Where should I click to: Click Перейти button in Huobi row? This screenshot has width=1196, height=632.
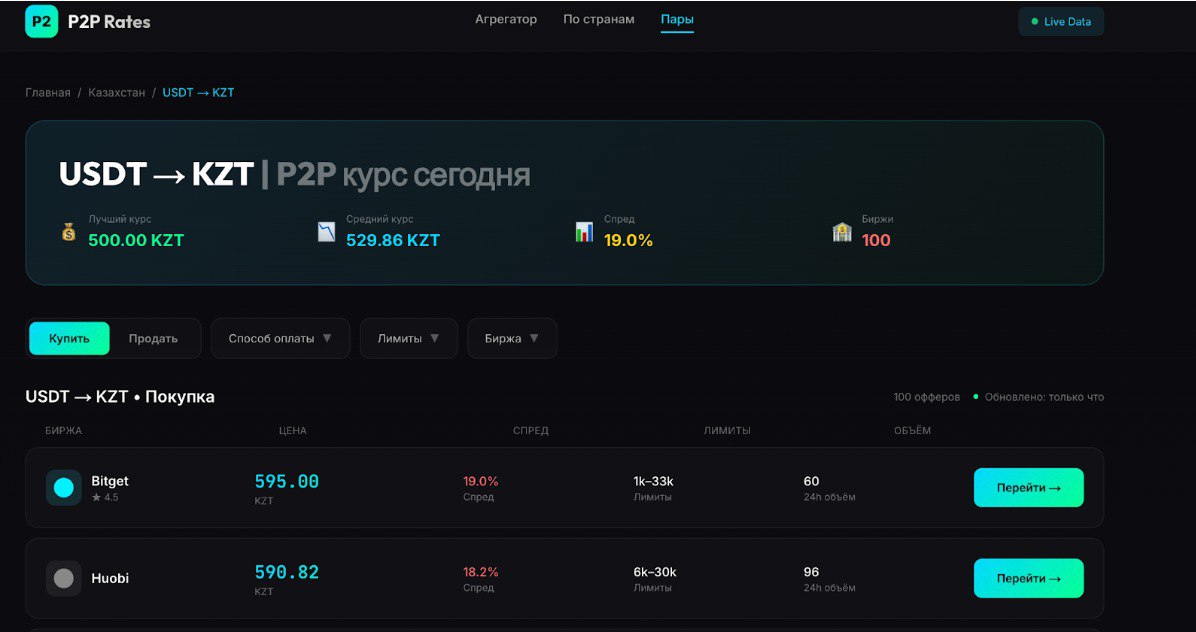1028,579
